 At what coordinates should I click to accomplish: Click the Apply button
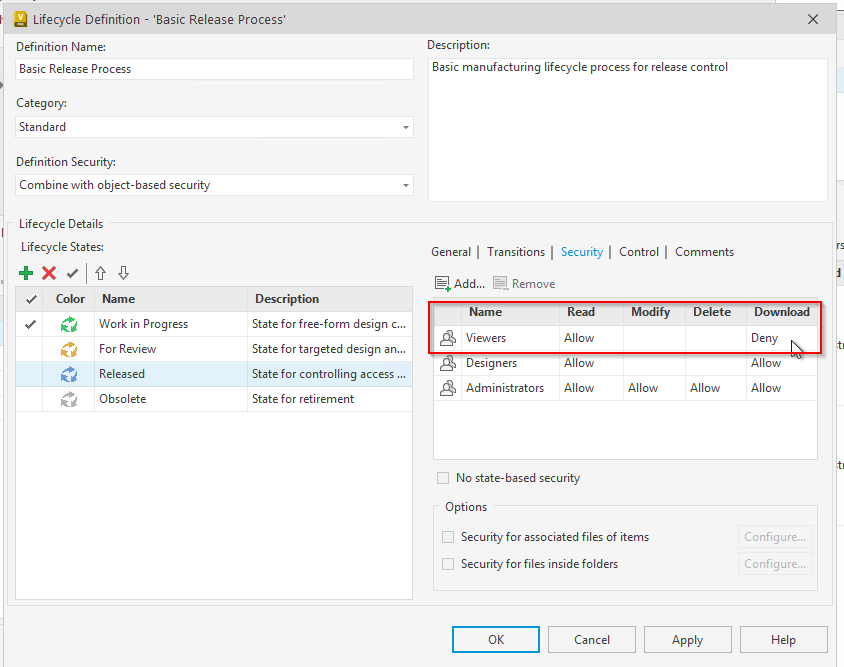click(x=687, y=639)
